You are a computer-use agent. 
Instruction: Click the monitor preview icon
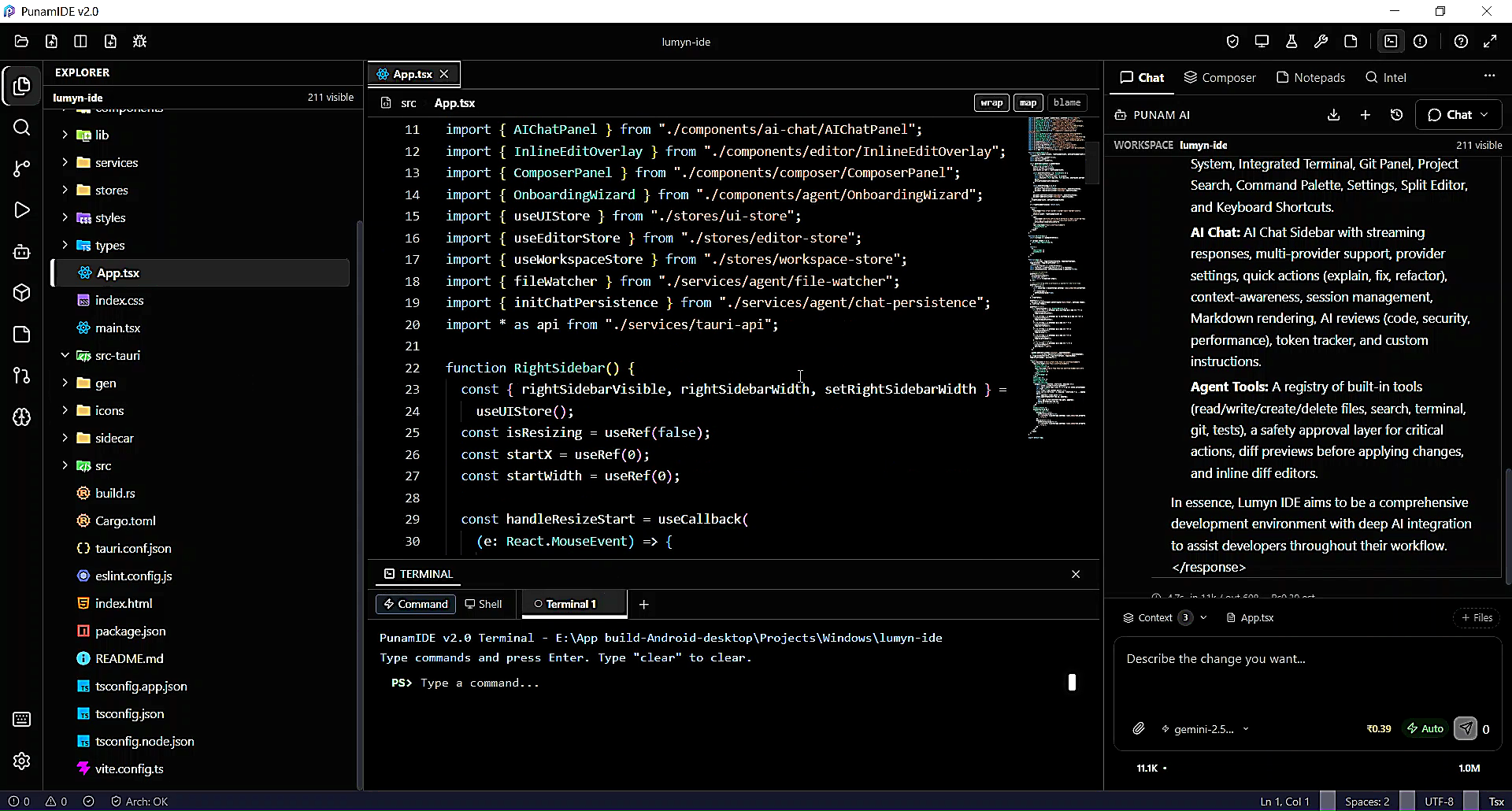[1262, 42]
